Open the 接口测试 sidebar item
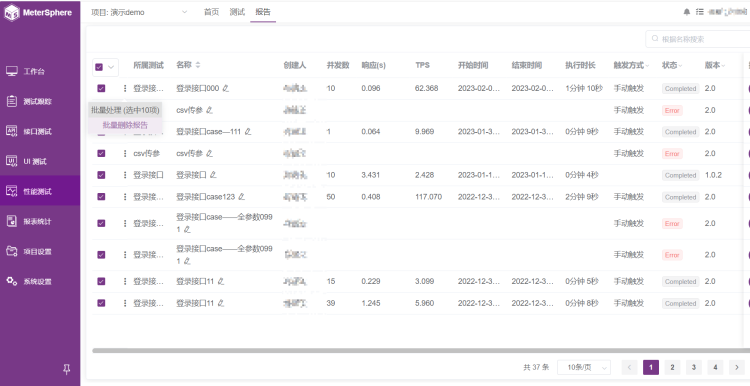The image size is (750, 386). click(40, 132)
